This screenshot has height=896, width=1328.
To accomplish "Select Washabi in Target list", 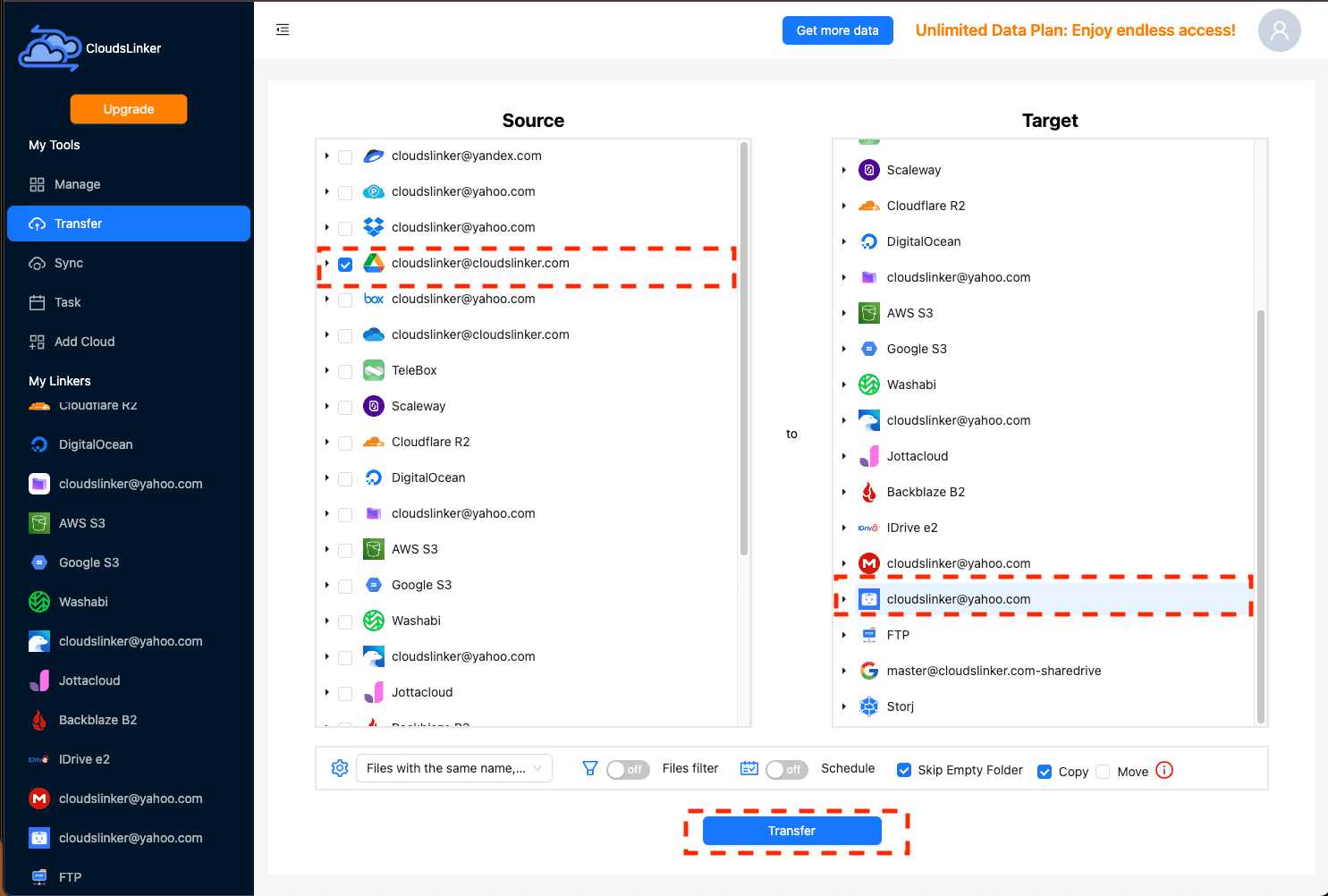I will [x=911, y=385].
